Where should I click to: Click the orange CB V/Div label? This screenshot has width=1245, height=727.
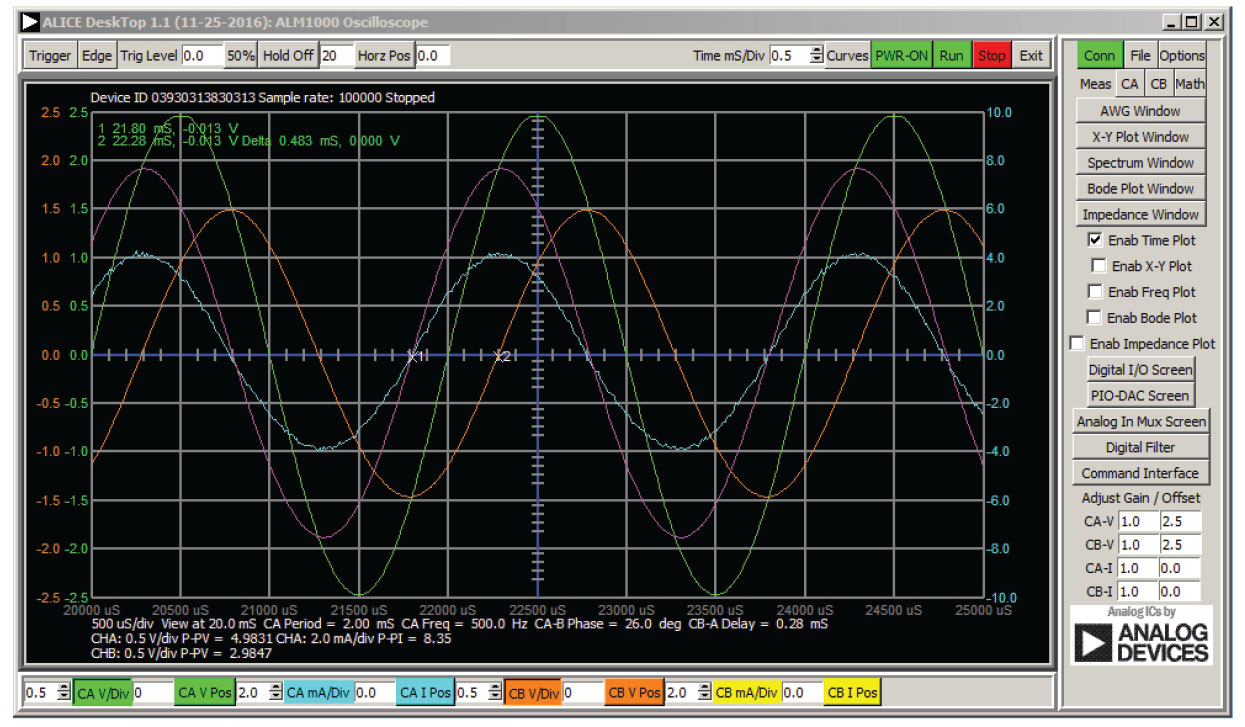[x=531, y=692]
